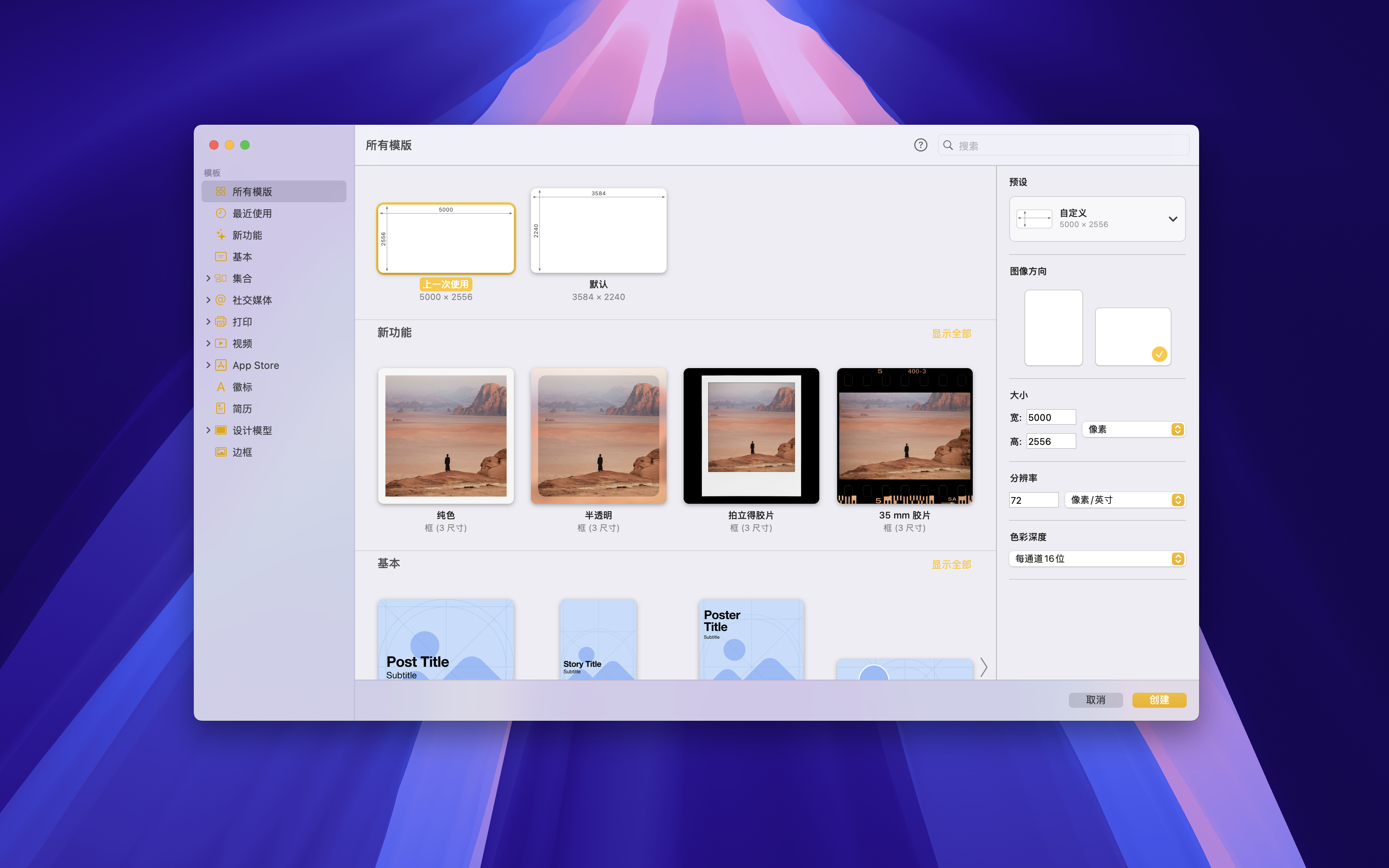Click the width field showing 5000
The width and height of the screenshot is (1389, 868).
(1050, 417)
